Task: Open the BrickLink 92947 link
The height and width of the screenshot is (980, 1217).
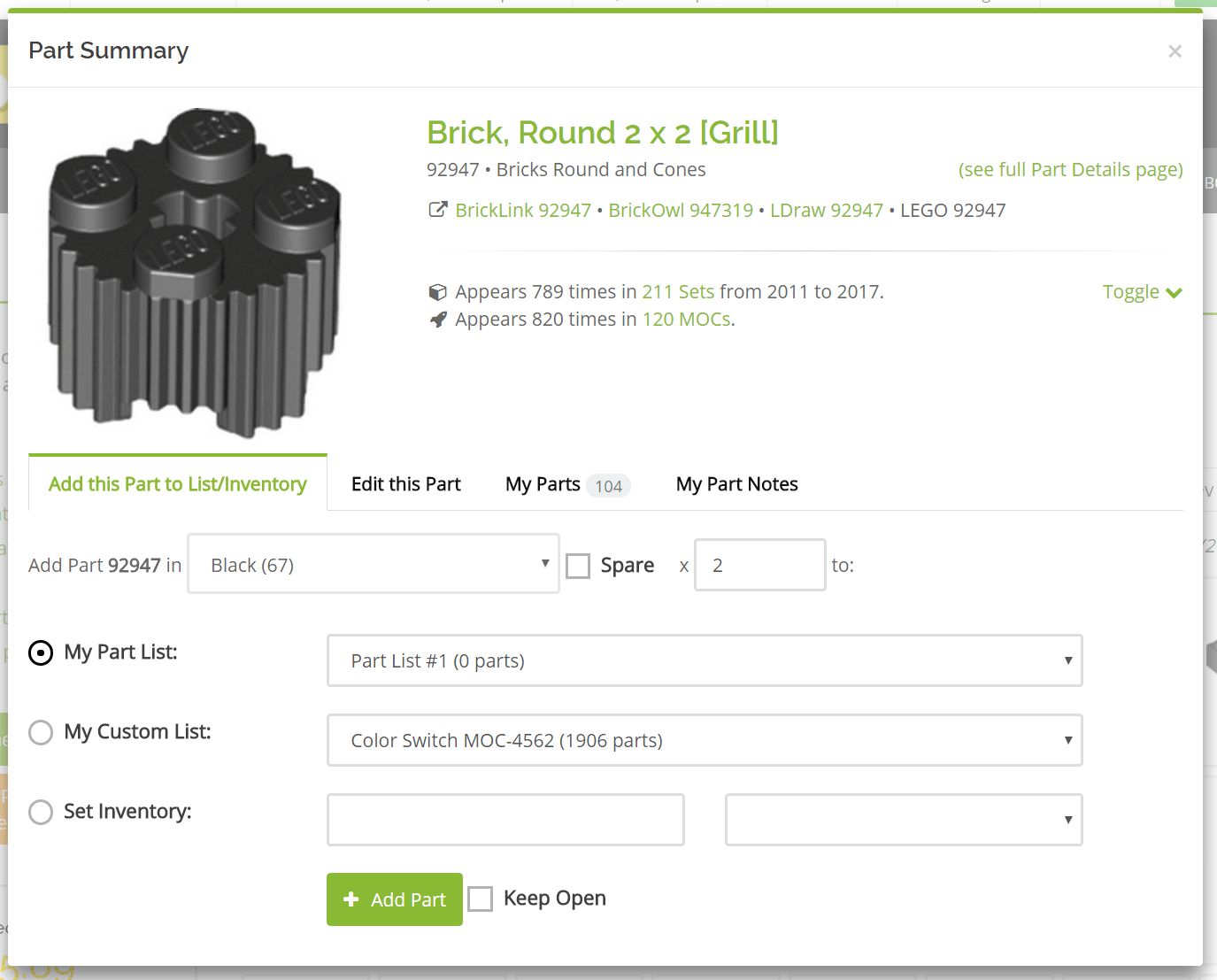Action: click(x=523, y=211)
